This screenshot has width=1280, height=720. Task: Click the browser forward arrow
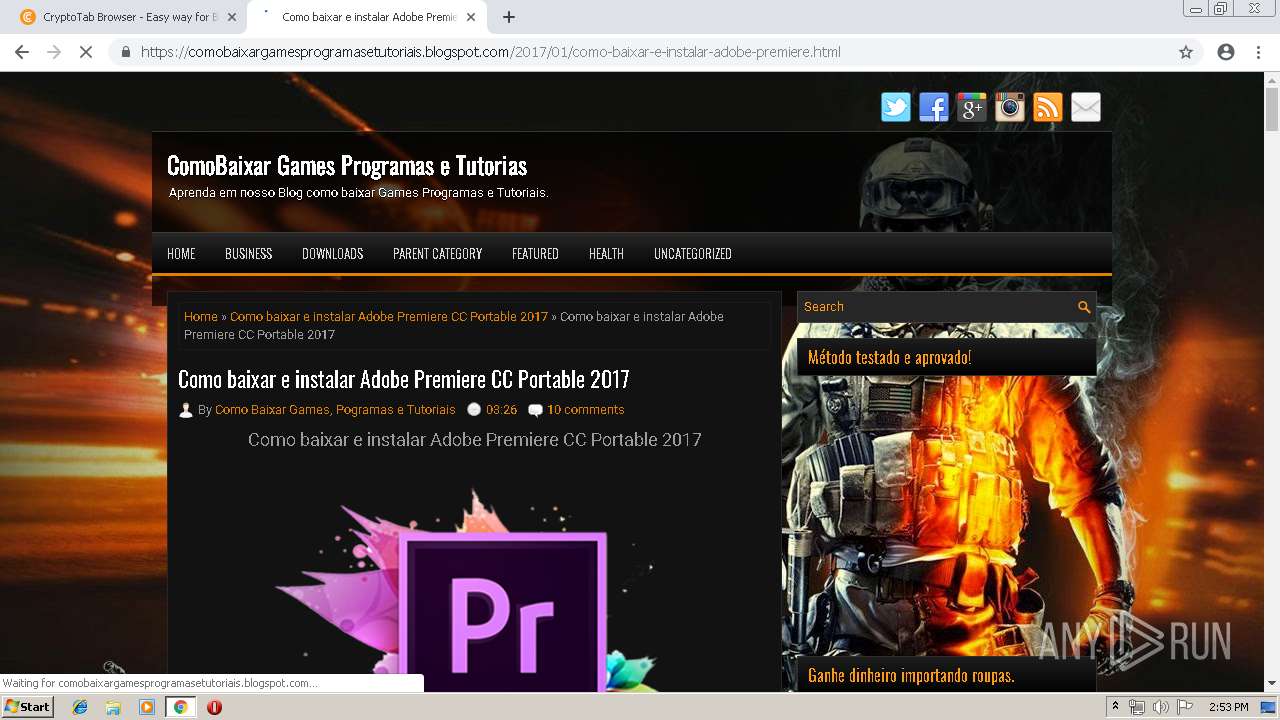(54, 52)
